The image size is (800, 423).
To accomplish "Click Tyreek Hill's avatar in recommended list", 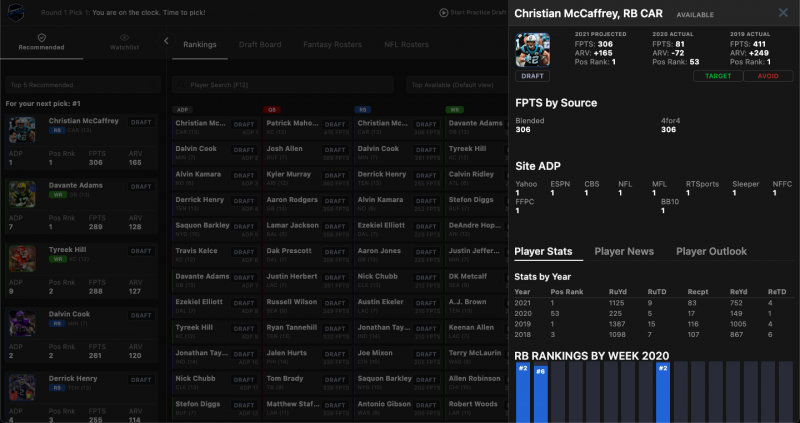I will 23,258.
